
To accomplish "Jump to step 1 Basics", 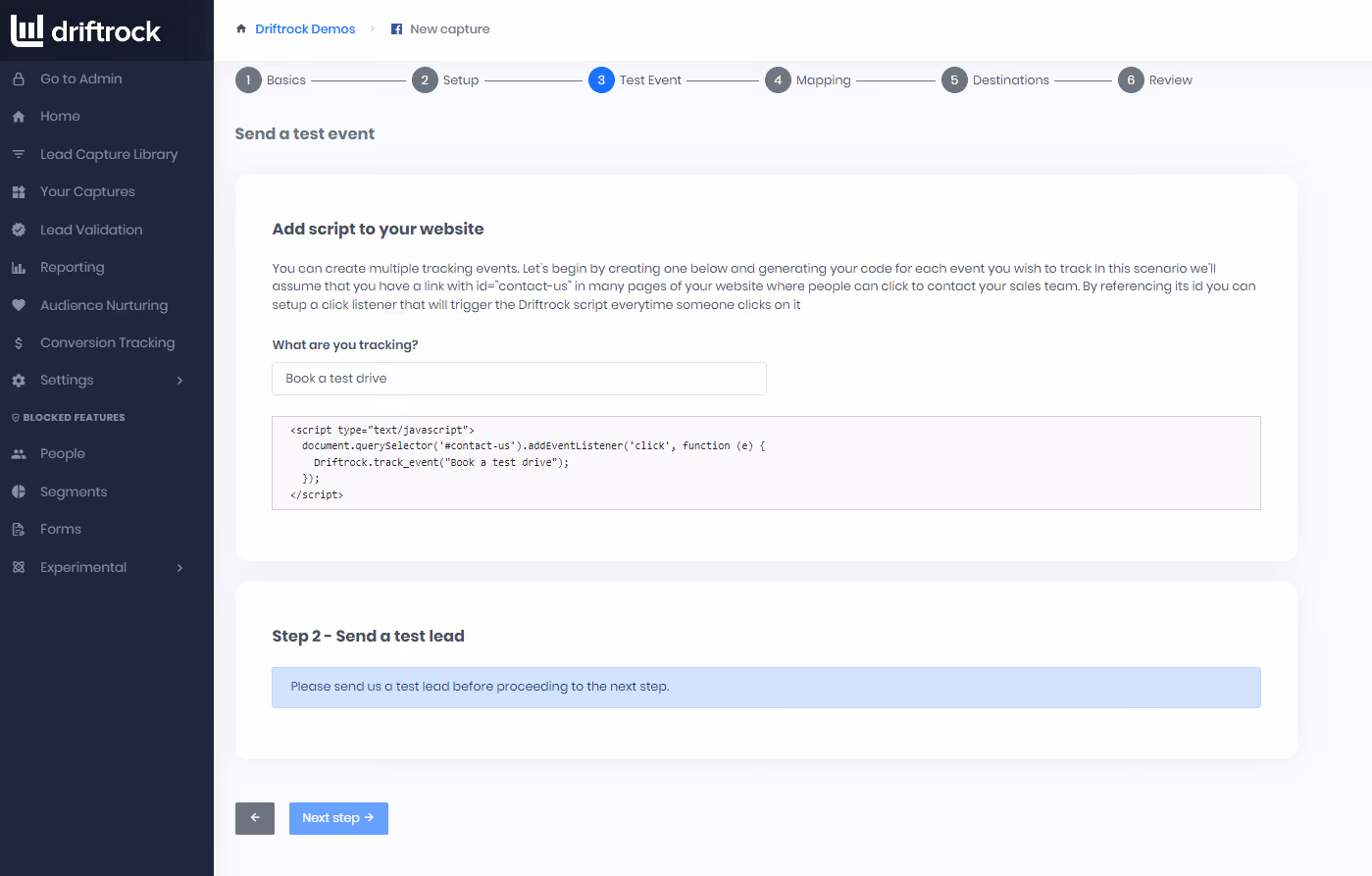I will coord(271,80).
